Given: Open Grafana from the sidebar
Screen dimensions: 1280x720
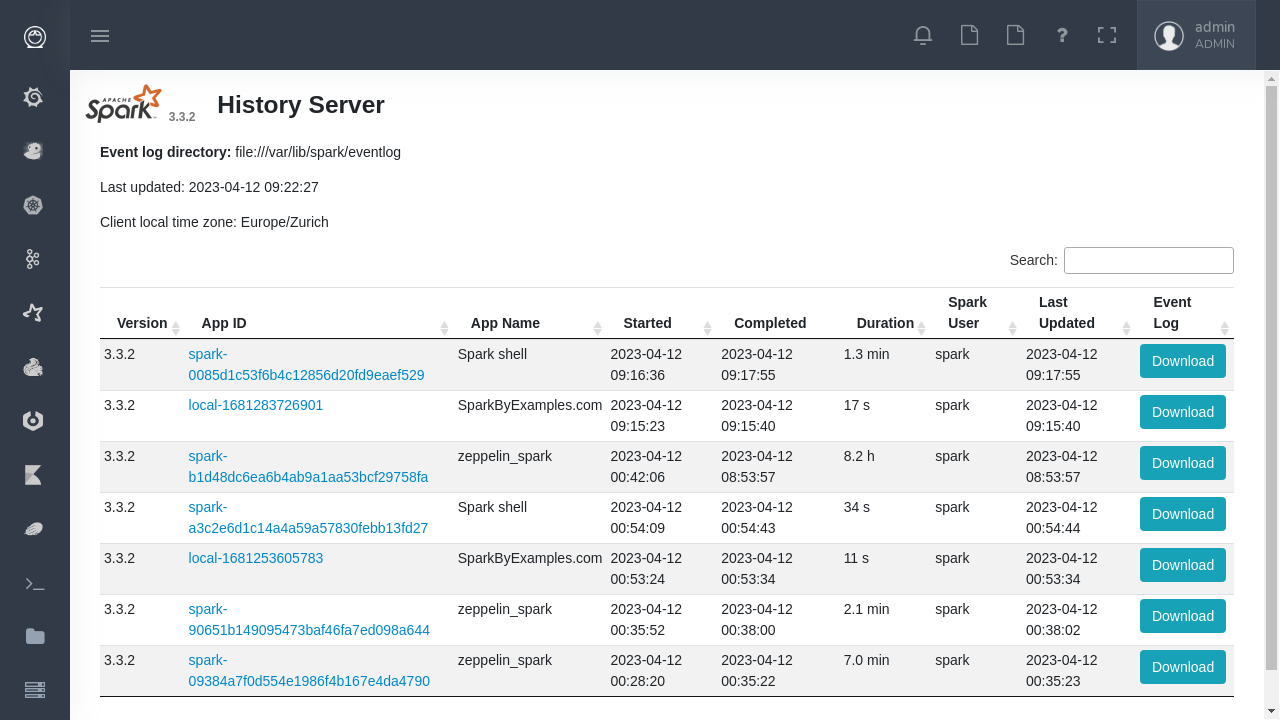Looking at the screenshot, I should point(33,97).
